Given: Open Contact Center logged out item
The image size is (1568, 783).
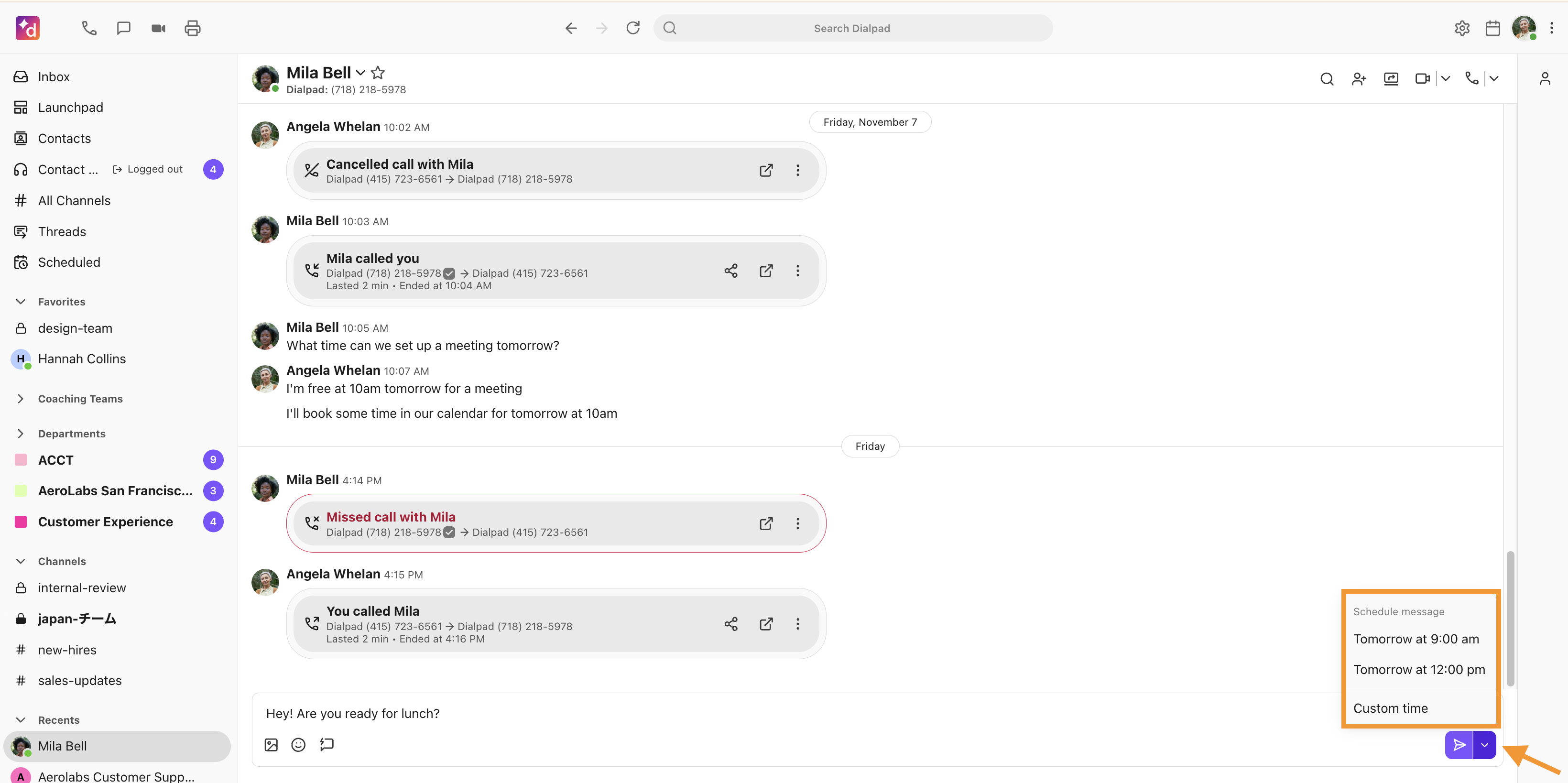Looking at the screenshot, I should click(118, 169).
